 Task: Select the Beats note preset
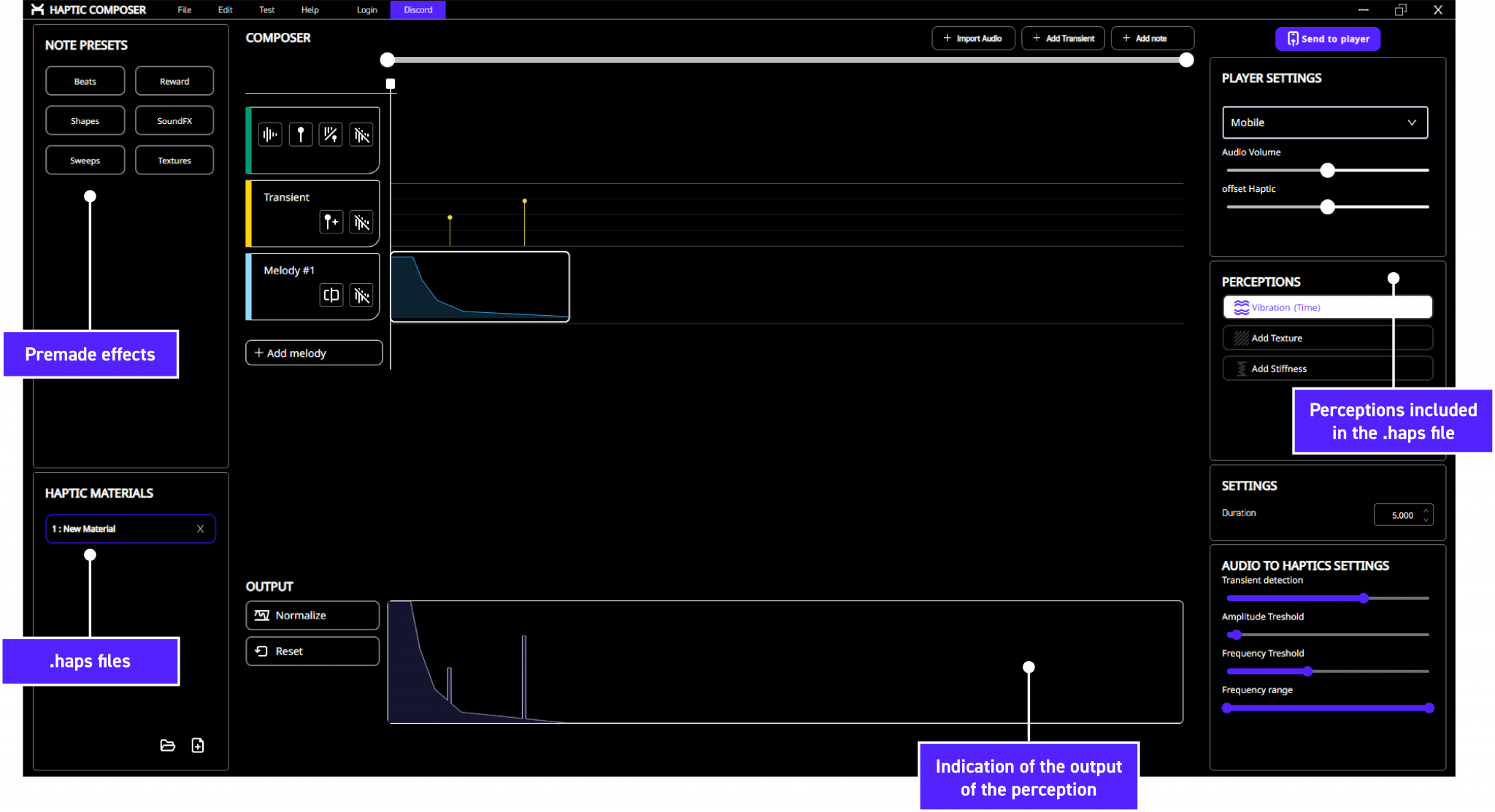(85, 81)
